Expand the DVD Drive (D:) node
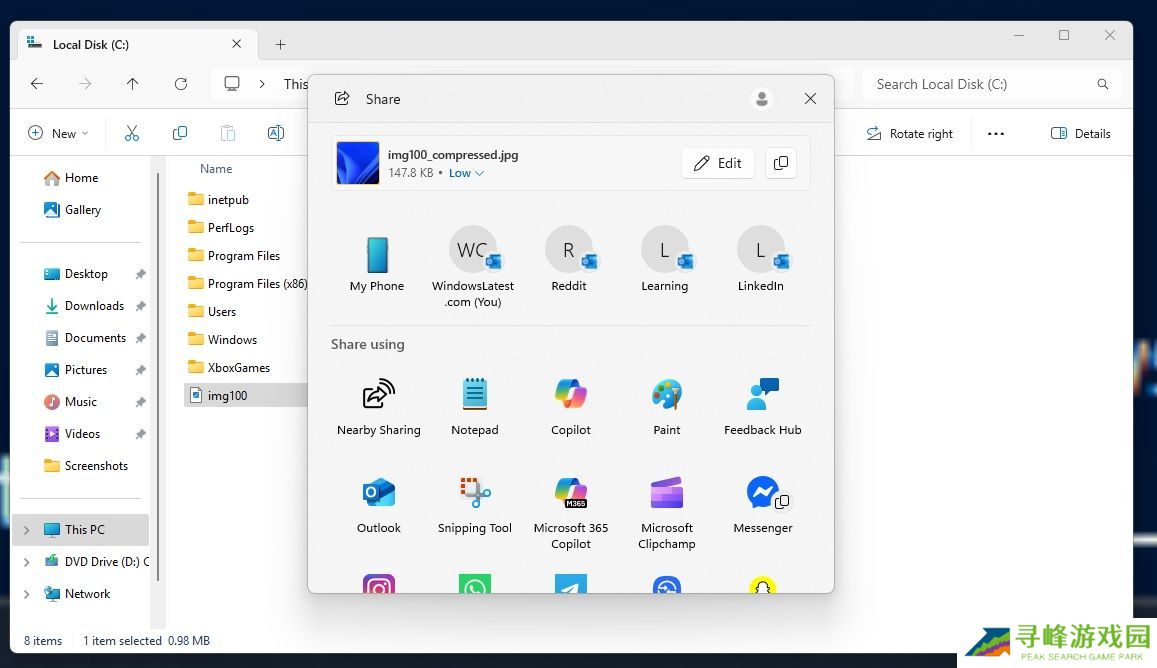This screenshot has height=668, width=1157. (27, 562)
